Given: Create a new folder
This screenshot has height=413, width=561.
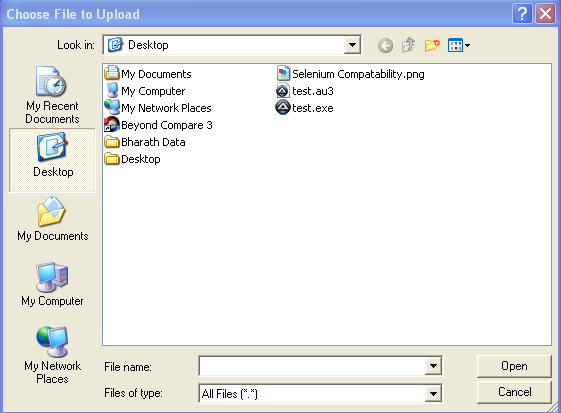Looking at the screenshot, I should [x=432, y=45].
